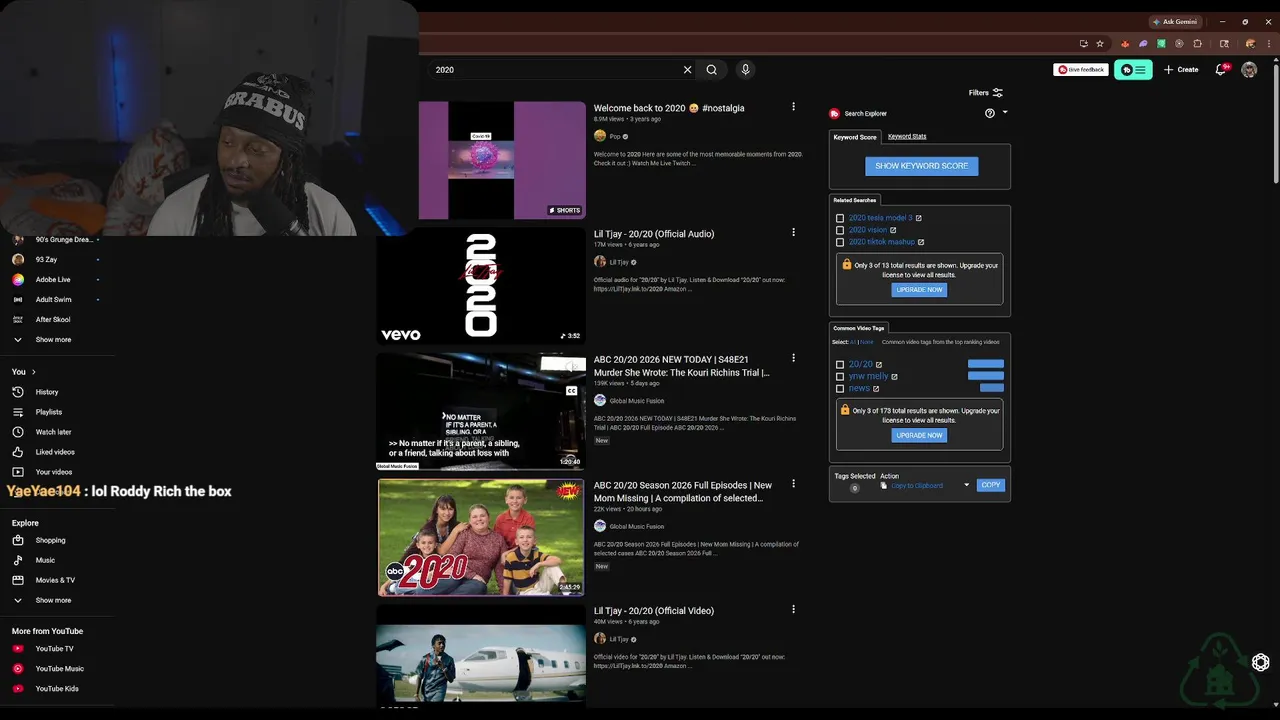Viewport: 1280px width, 720px height.
Task: Click the green browser extension icon
Action: [x=1162, y=44]
